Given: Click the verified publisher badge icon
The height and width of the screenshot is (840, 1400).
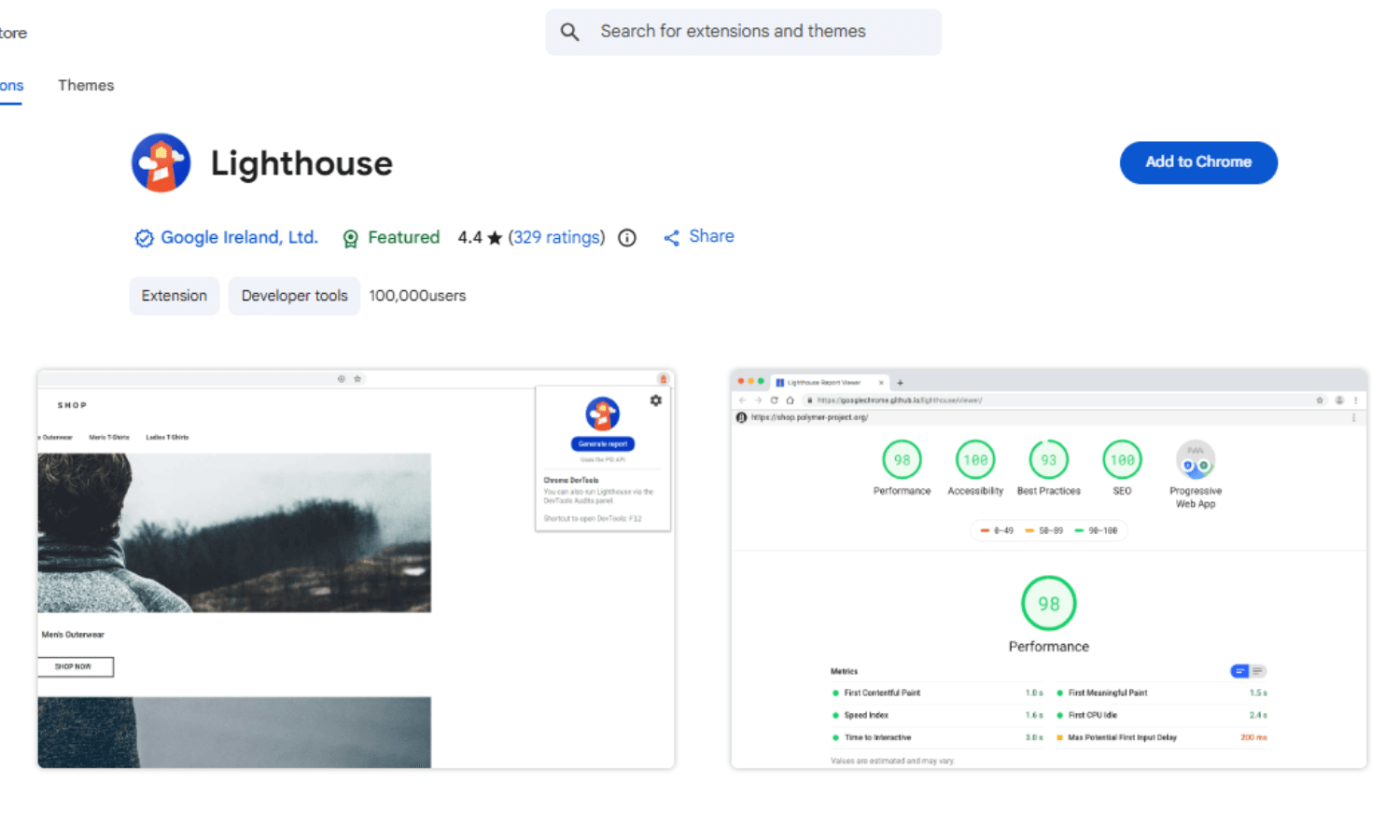Looking at the screenshot, I should (144, 238).
